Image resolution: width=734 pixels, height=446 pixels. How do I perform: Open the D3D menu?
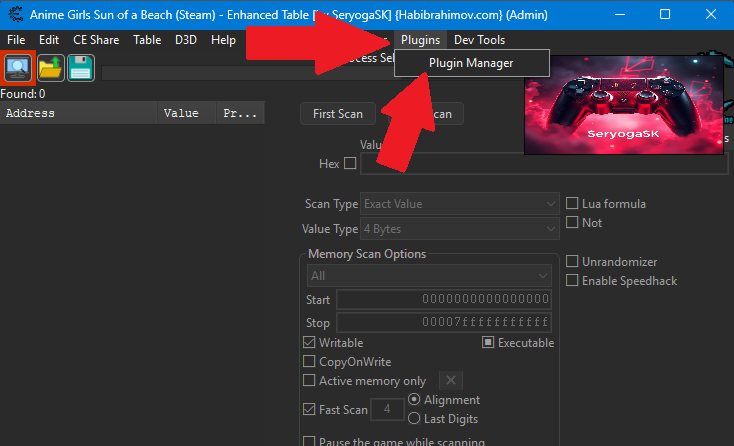point(186,40)
